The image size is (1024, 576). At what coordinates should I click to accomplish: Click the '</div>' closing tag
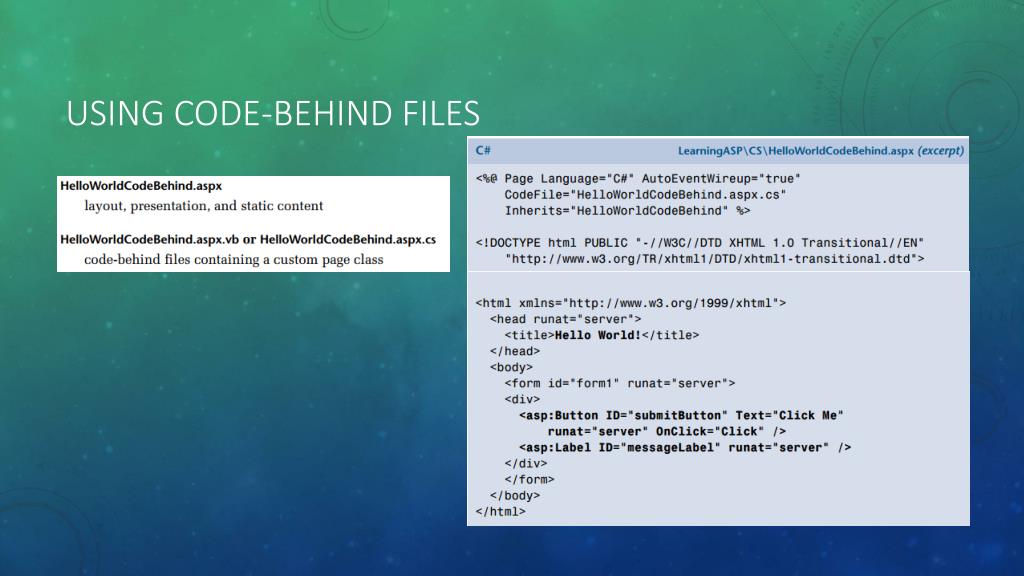pyautogui.click(x=526, y=464)
